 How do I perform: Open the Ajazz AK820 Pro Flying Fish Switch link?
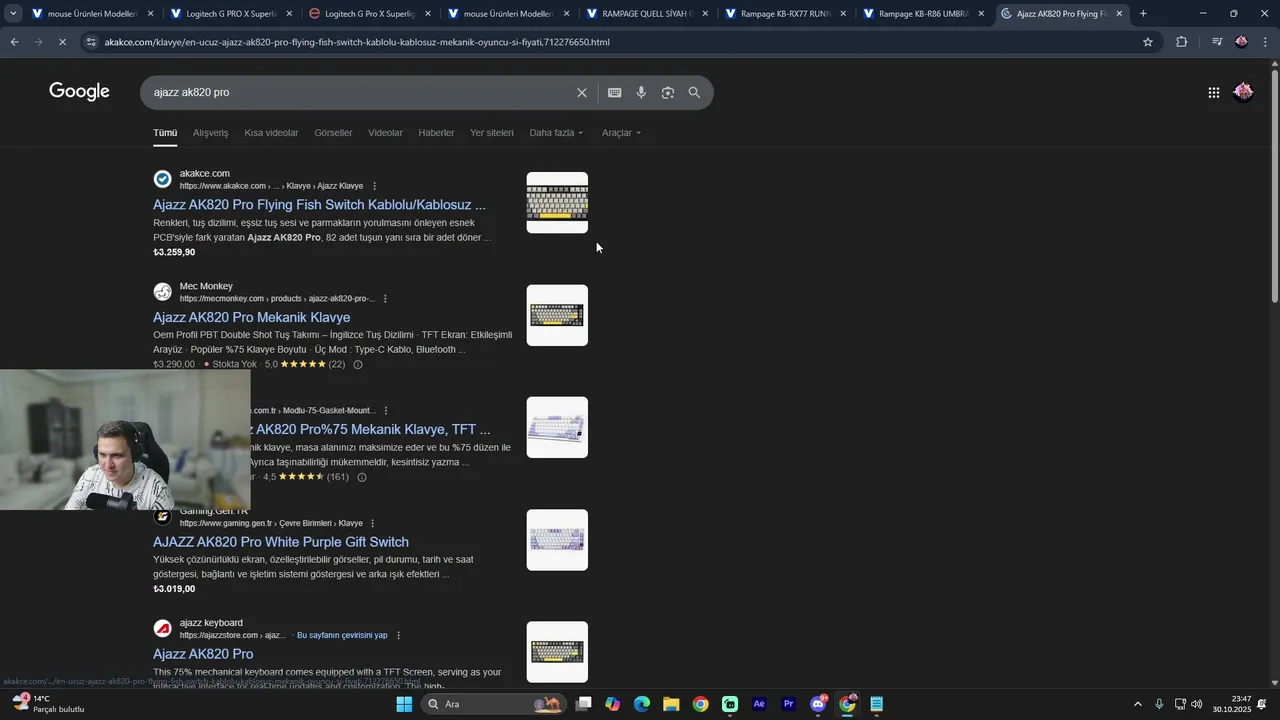319,205
